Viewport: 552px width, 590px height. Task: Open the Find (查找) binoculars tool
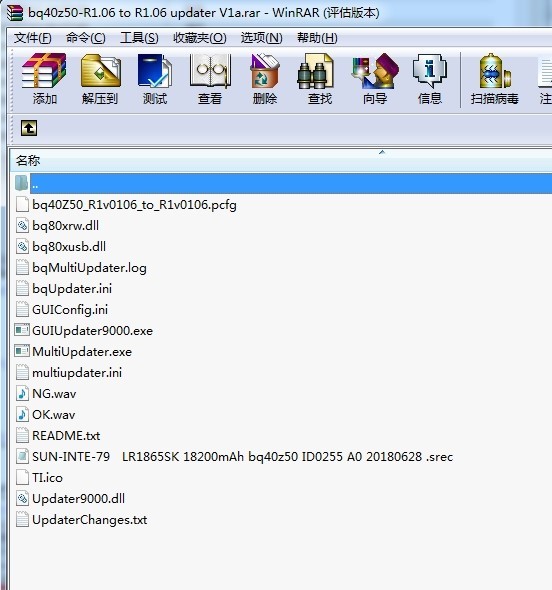point(319,79)
